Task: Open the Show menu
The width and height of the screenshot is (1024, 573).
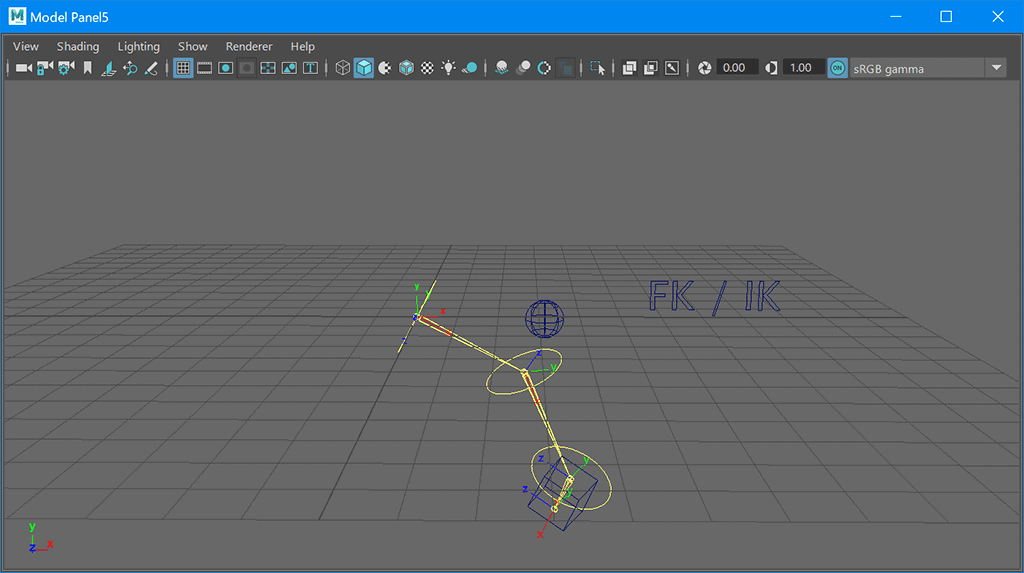Action: (193, 46)
